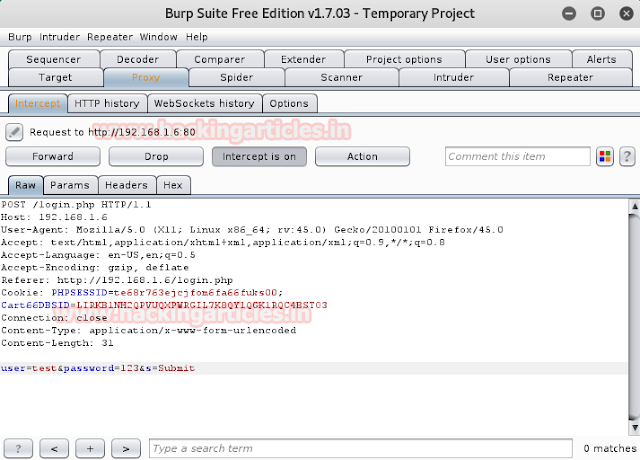Go to previous search match button
Viewport: 640px width, 460px height.
54,449
